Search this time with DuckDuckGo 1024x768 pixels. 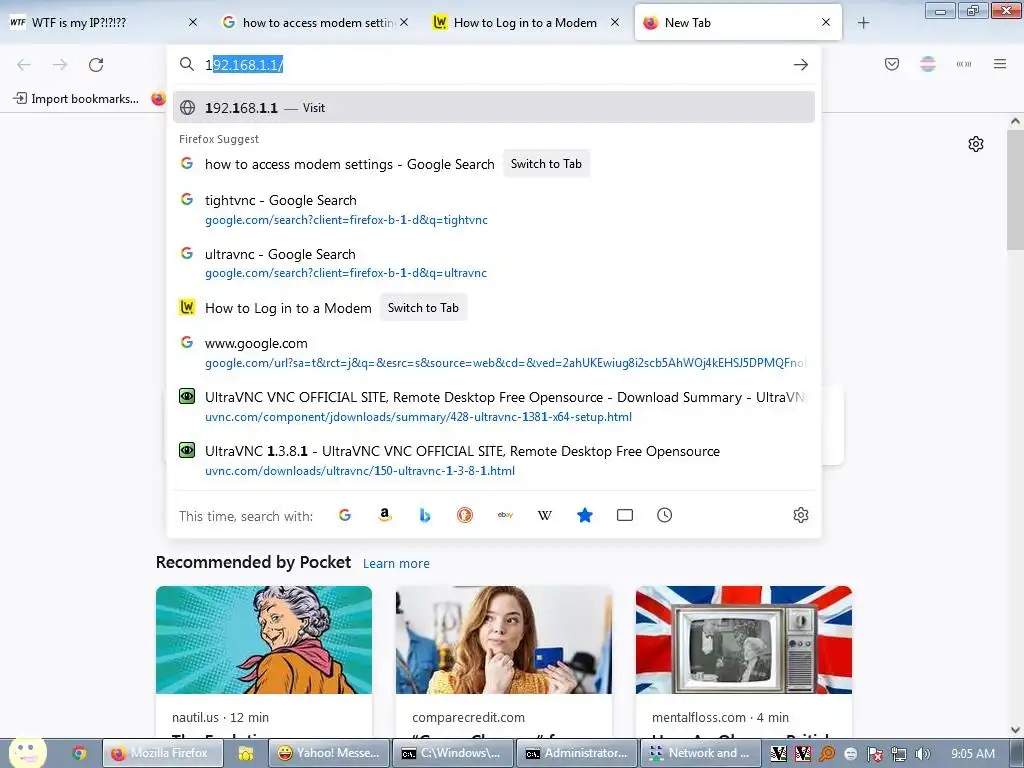[x=465, y=515]
